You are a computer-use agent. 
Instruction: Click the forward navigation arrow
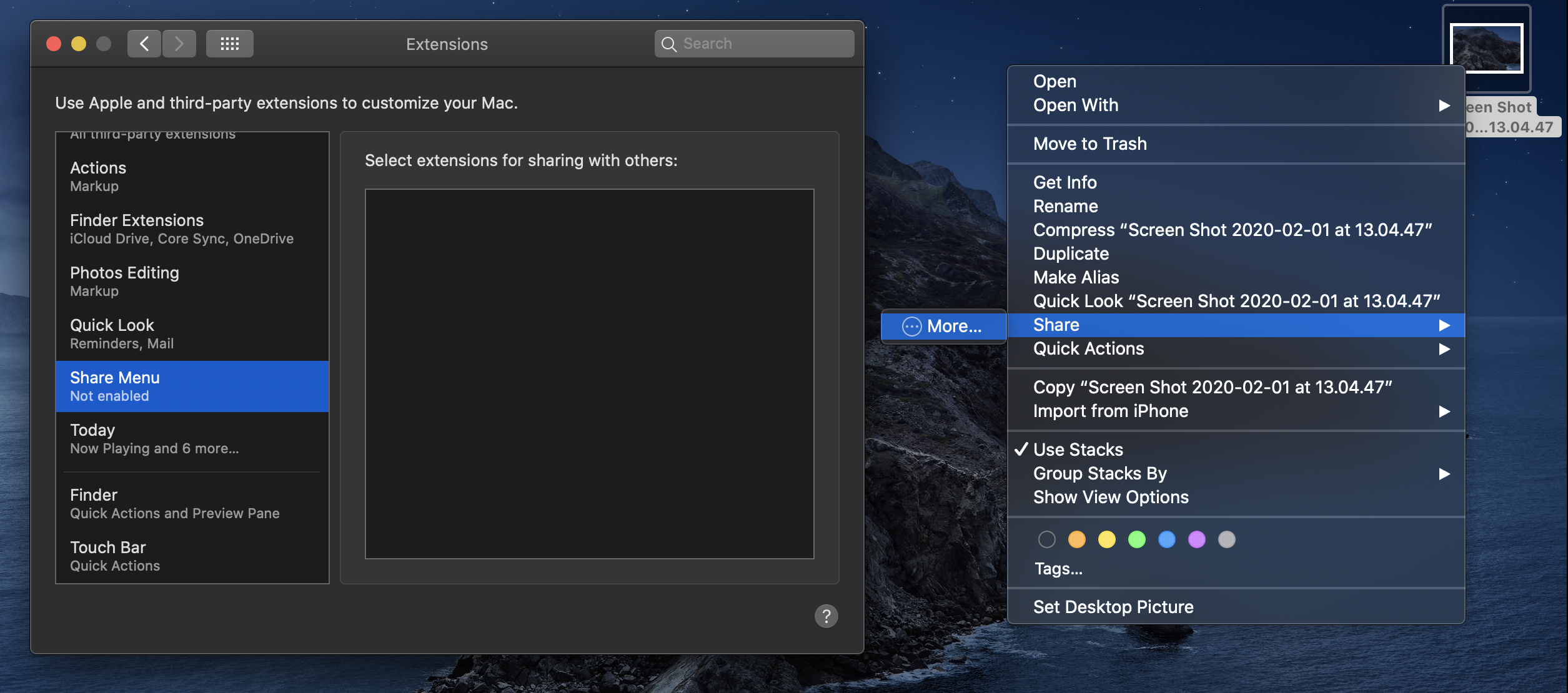pos(179,44)
